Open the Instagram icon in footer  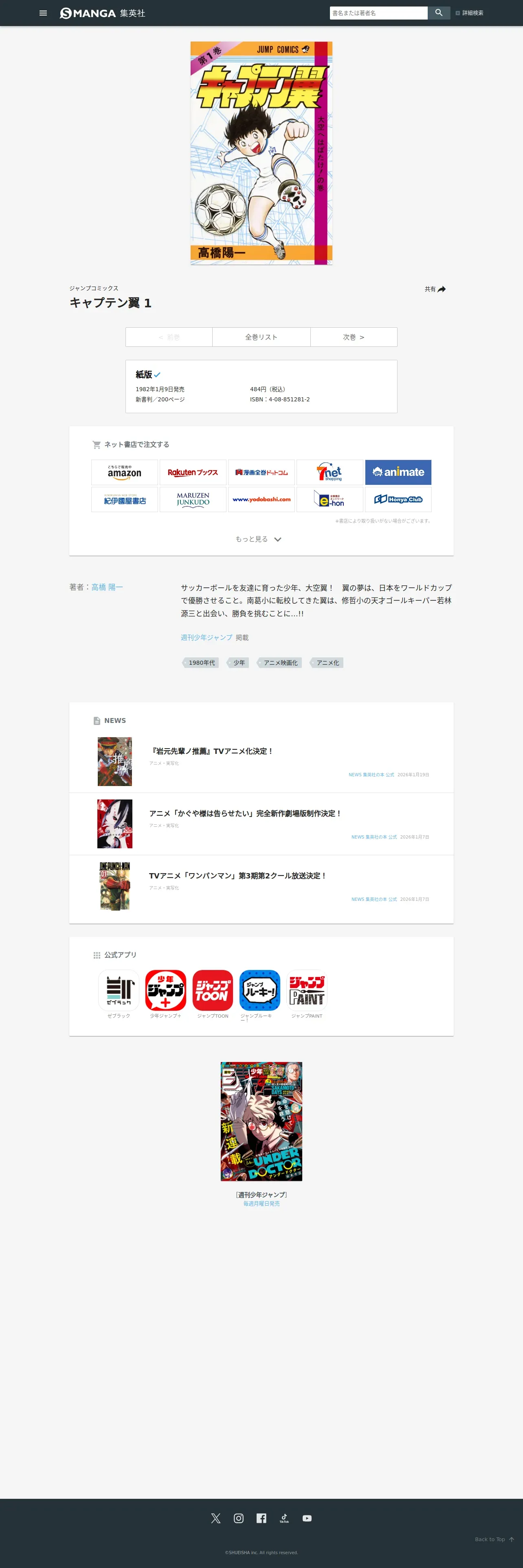click(239, 1518)
